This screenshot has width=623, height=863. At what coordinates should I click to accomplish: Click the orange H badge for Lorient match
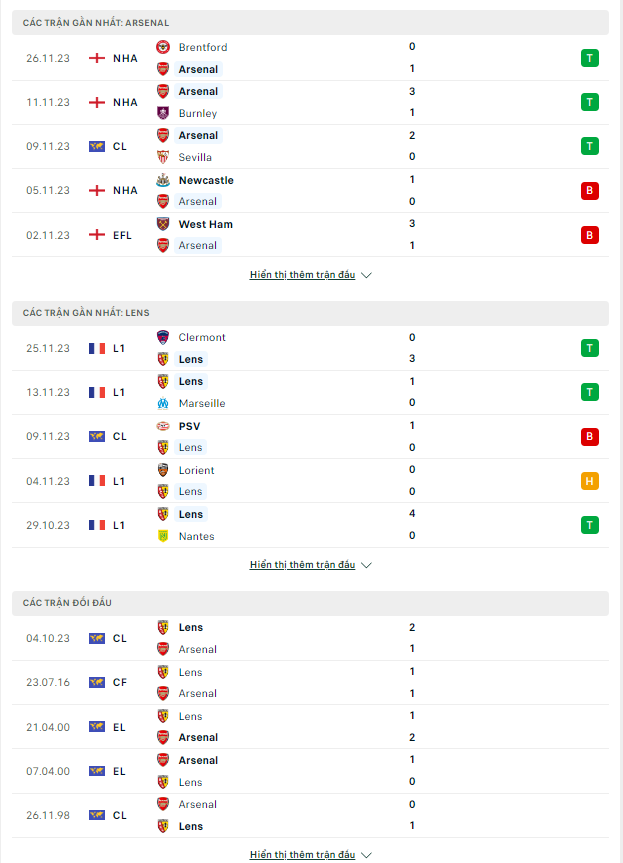589,481
